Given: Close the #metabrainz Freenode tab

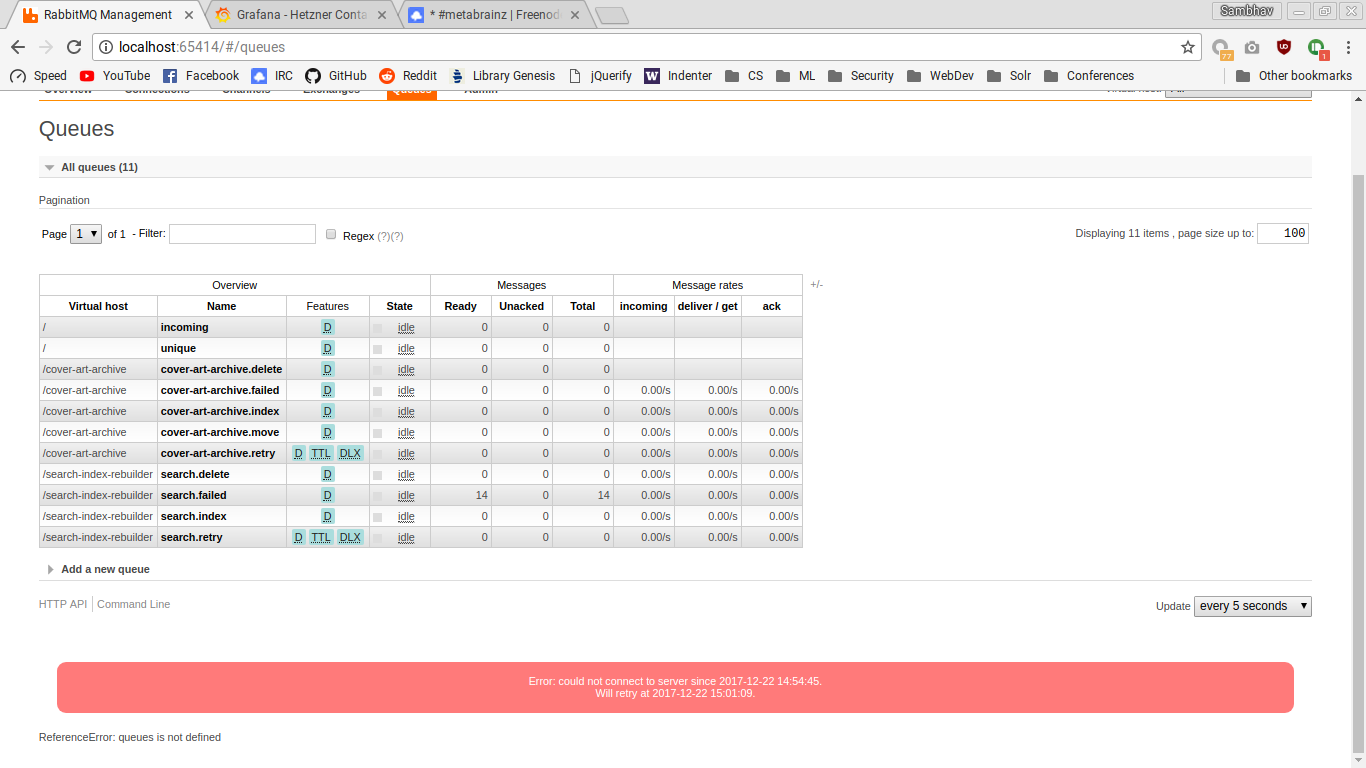Looking at the screenshot, I should click(575, 15).
